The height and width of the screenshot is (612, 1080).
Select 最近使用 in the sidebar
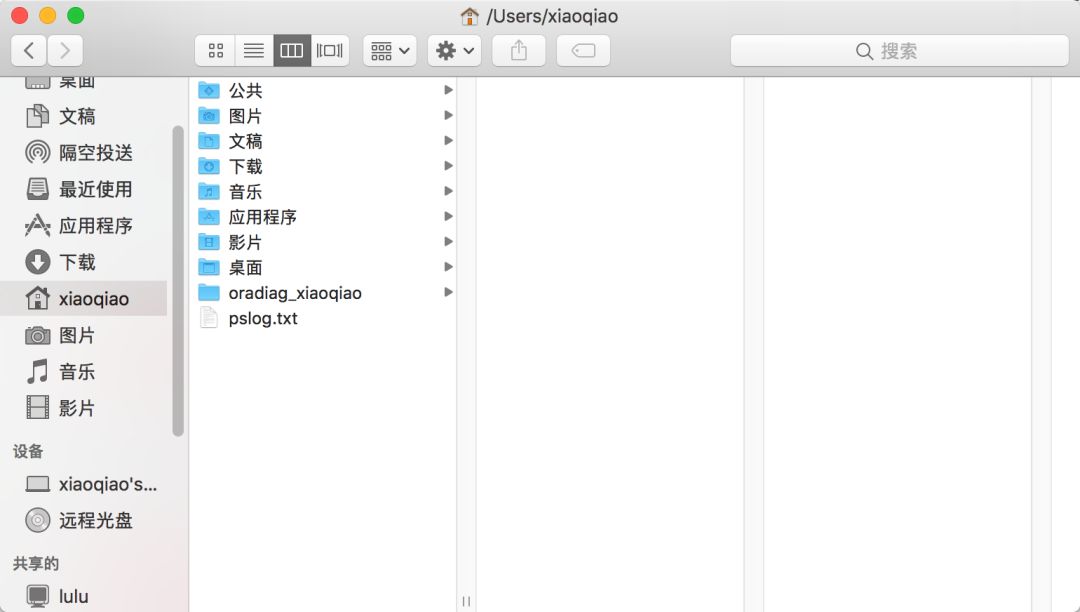95,189
